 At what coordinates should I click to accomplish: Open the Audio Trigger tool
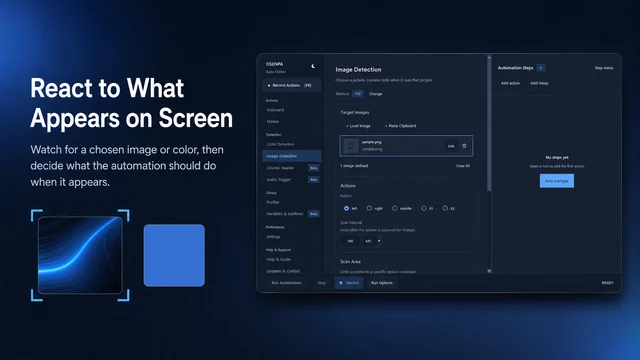(x=279, y=180)
